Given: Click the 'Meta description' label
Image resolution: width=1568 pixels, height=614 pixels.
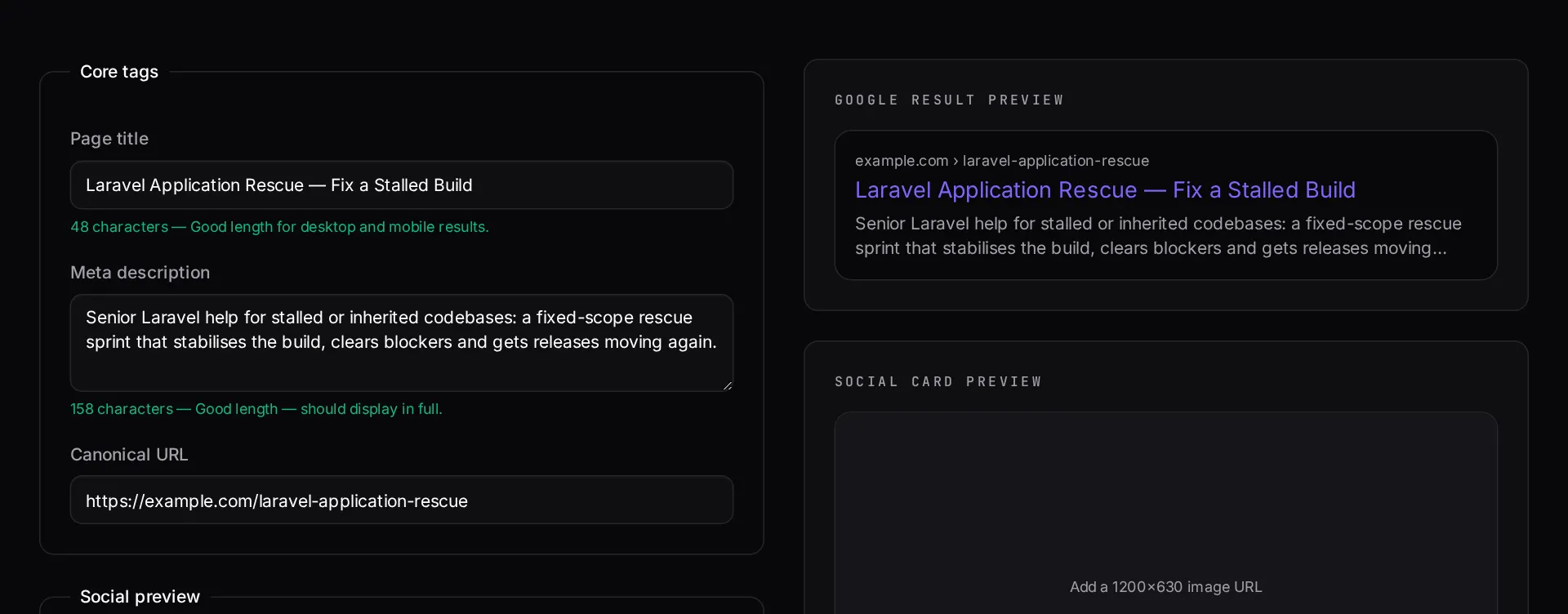Looking at the screenshot, I should click(140, 273).
